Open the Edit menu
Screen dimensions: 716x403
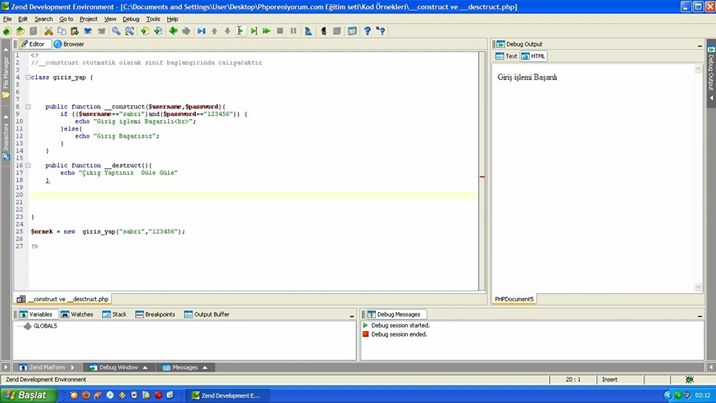(23, 19)
